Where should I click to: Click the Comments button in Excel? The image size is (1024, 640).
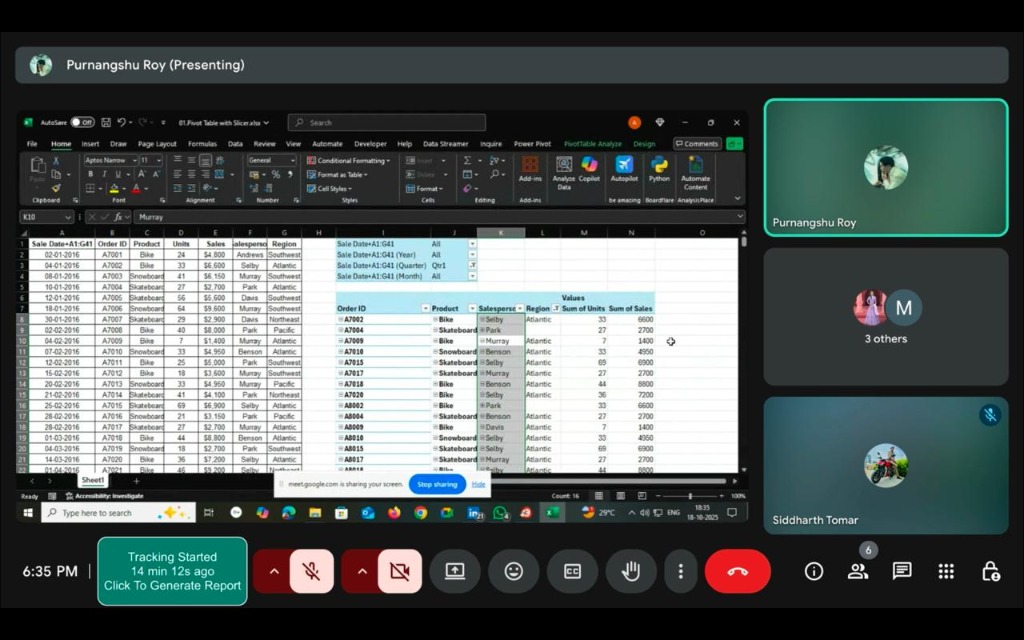[x=697, y=144]
